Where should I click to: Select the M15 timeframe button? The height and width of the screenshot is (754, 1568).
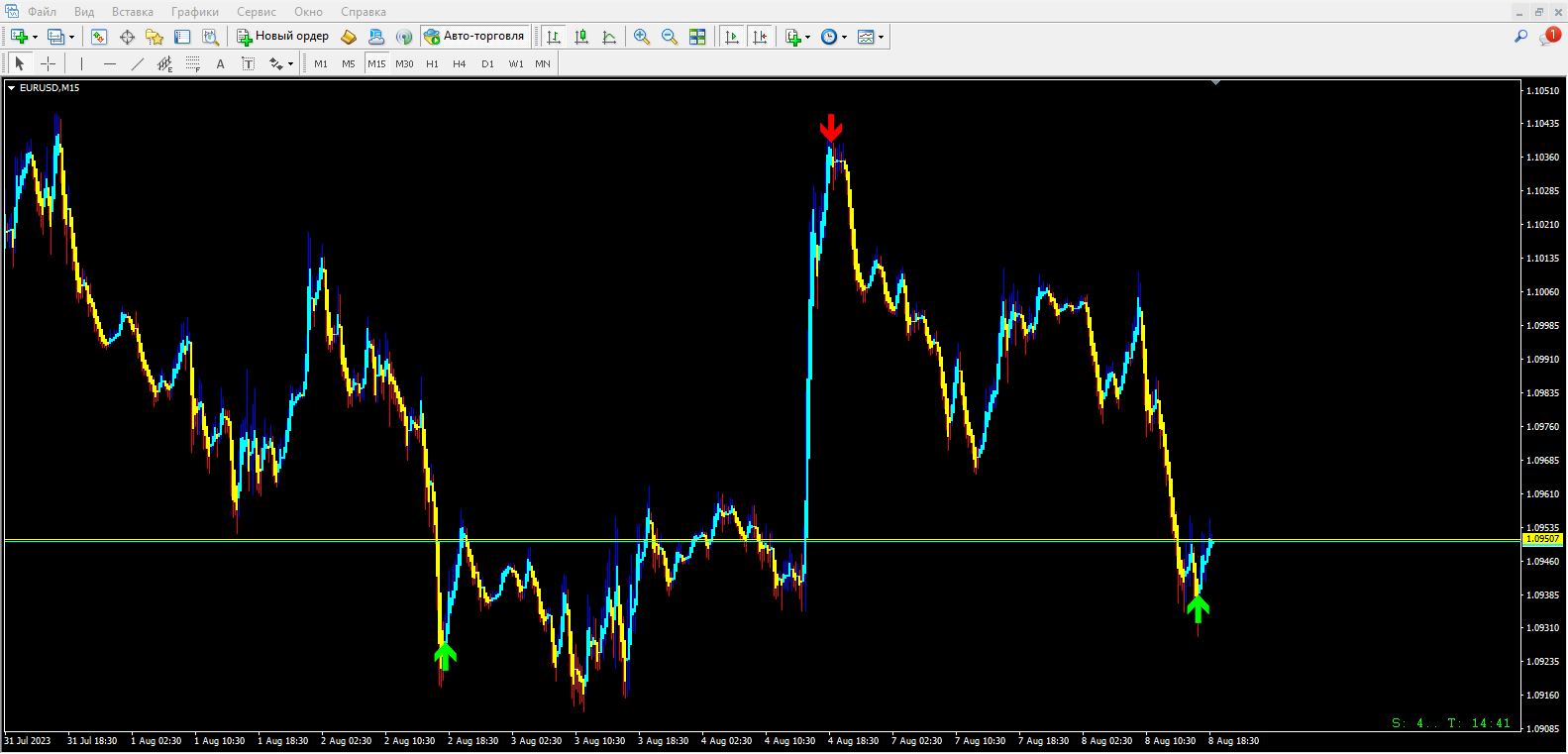tap(376, 63)
